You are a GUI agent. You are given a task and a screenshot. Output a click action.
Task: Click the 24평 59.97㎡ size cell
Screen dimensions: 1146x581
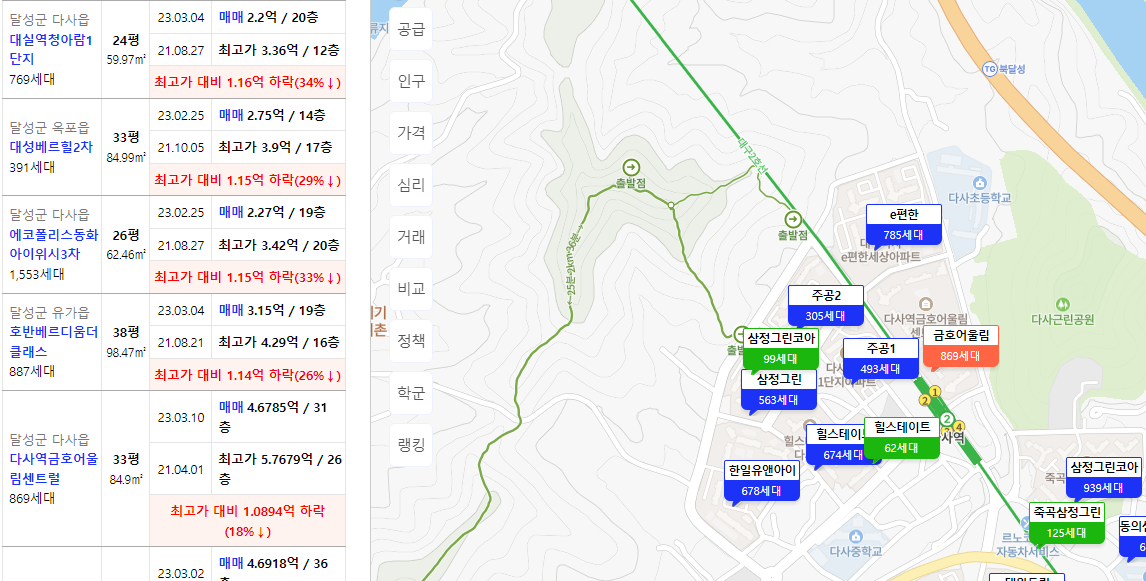click(x=126, y=50)
